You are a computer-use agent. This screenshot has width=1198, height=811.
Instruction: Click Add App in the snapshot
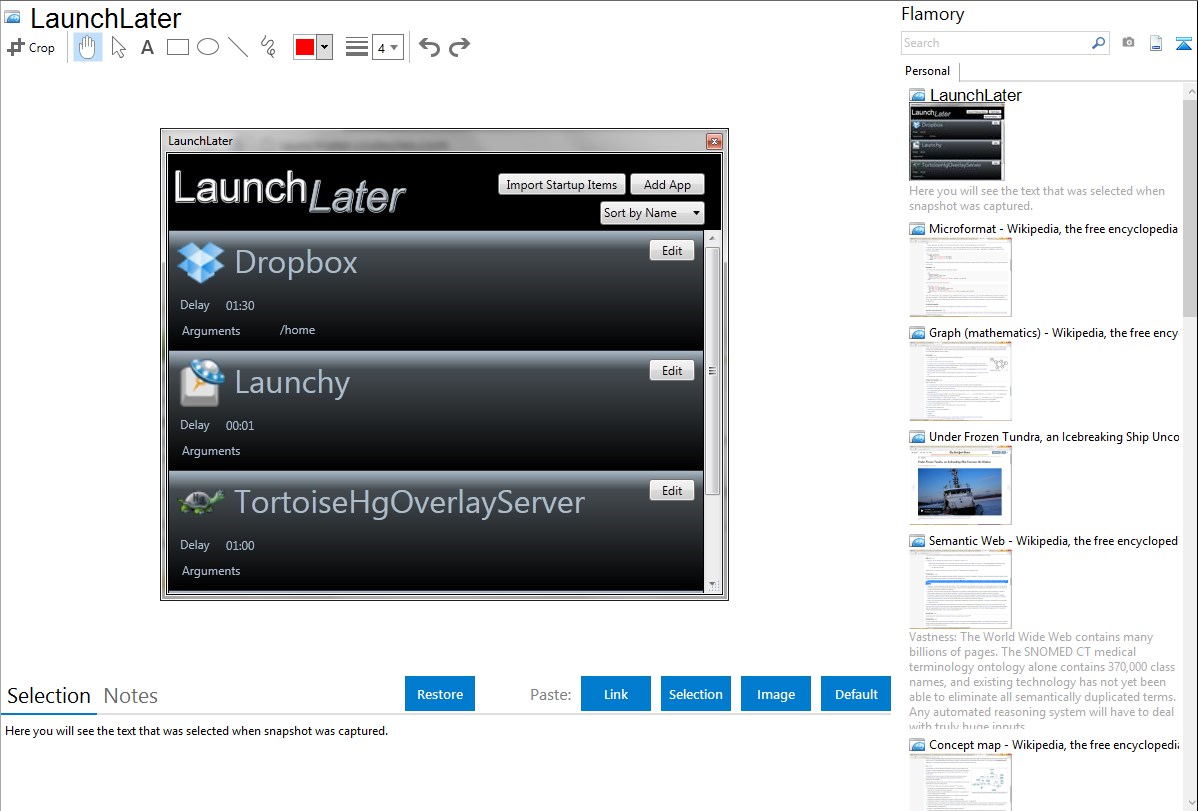click(667, 185)
